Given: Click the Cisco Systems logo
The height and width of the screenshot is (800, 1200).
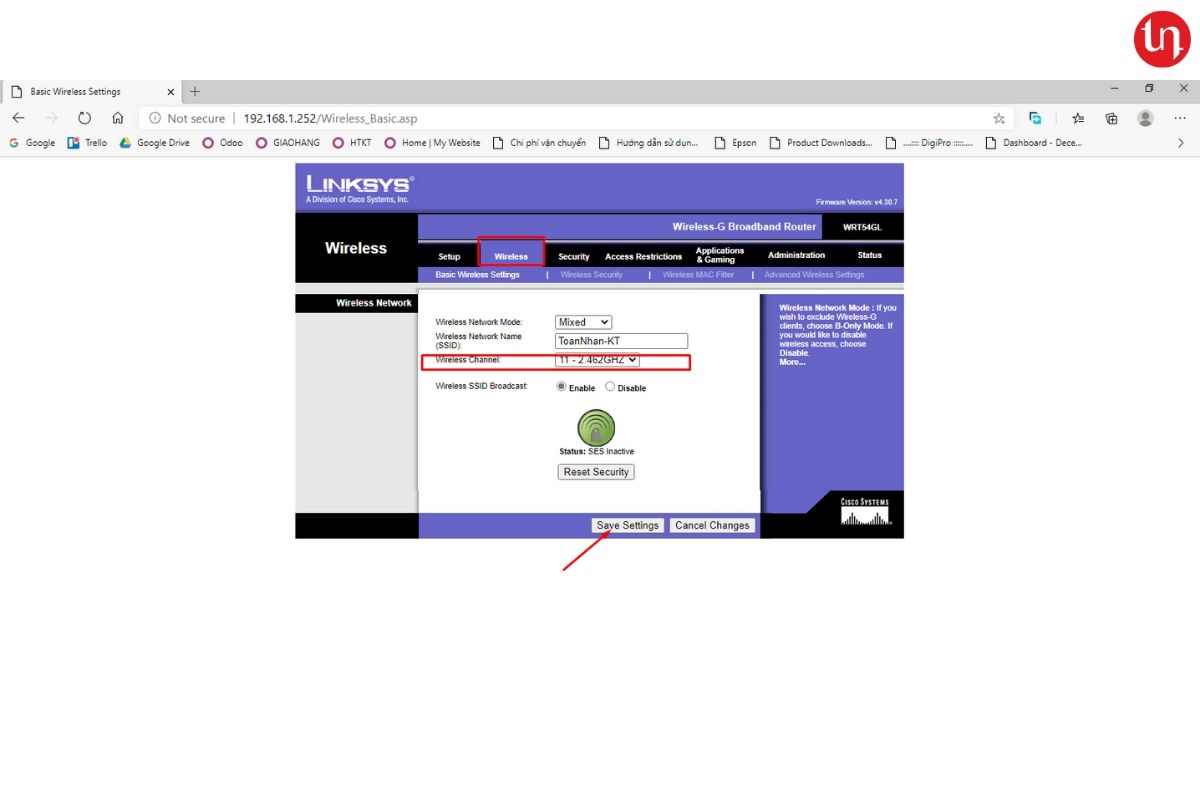Looking at the screenshot, I should [864, 512].
